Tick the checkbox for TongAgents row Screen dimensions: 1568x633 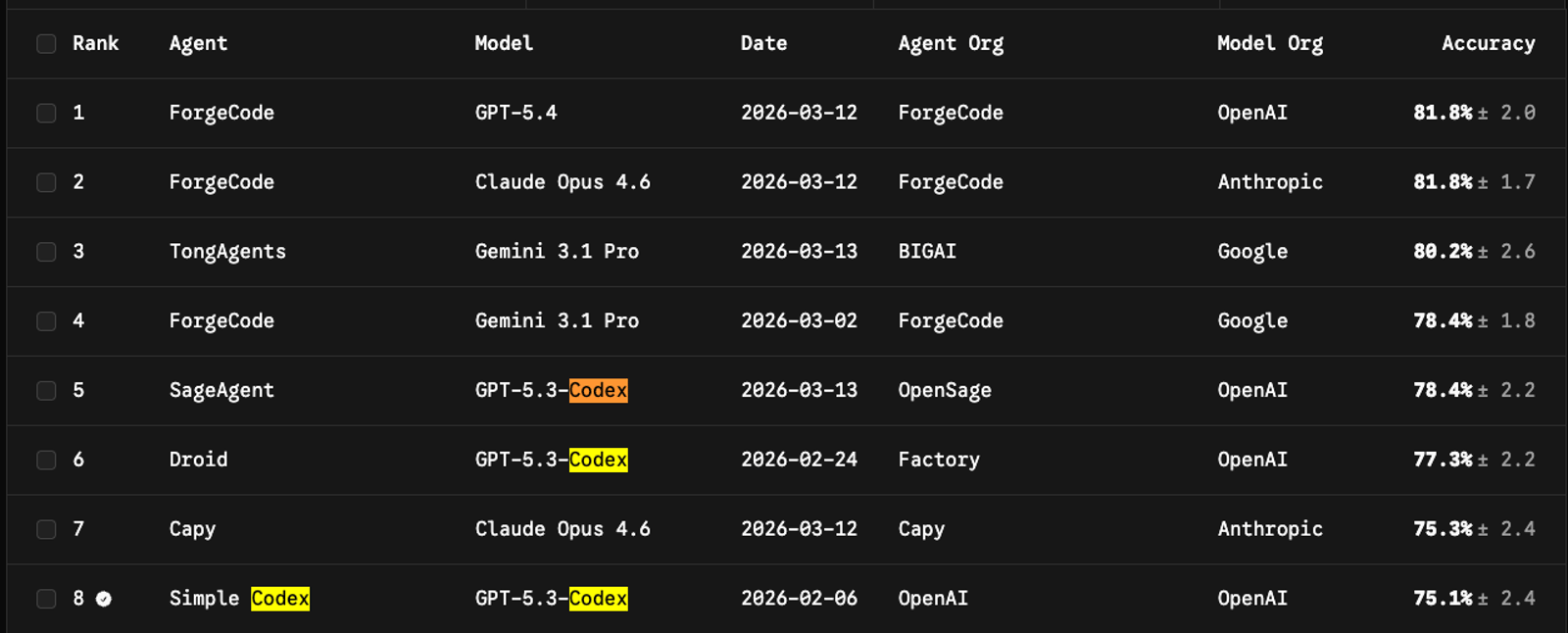(x=46, y=252)
